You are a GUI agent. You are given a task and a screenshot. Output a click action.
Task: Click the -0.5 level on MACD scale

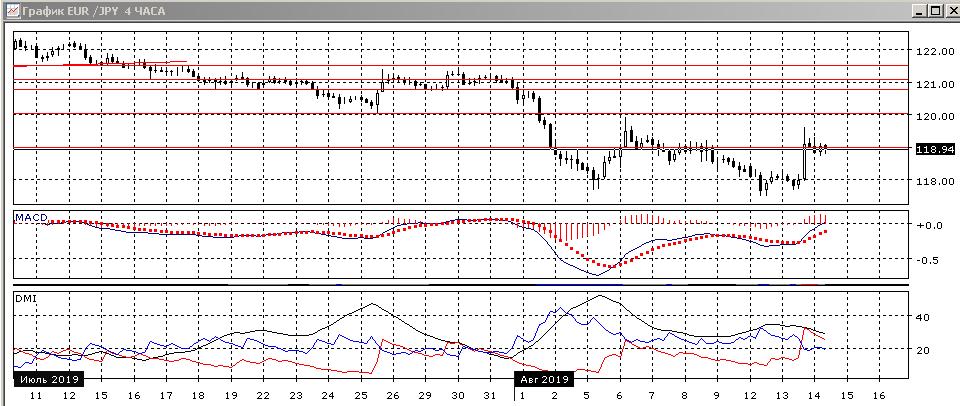click(930, 260)
